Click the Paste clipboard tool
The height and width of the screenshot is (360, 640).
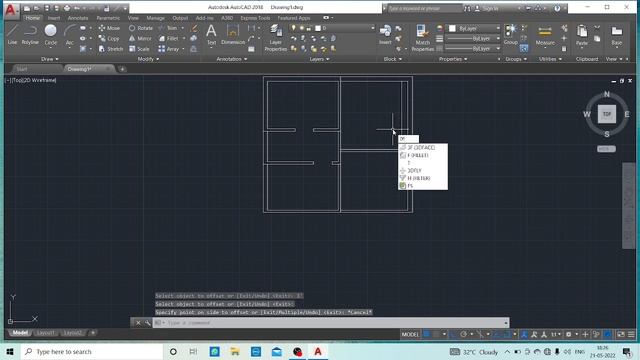pos(582,35)
